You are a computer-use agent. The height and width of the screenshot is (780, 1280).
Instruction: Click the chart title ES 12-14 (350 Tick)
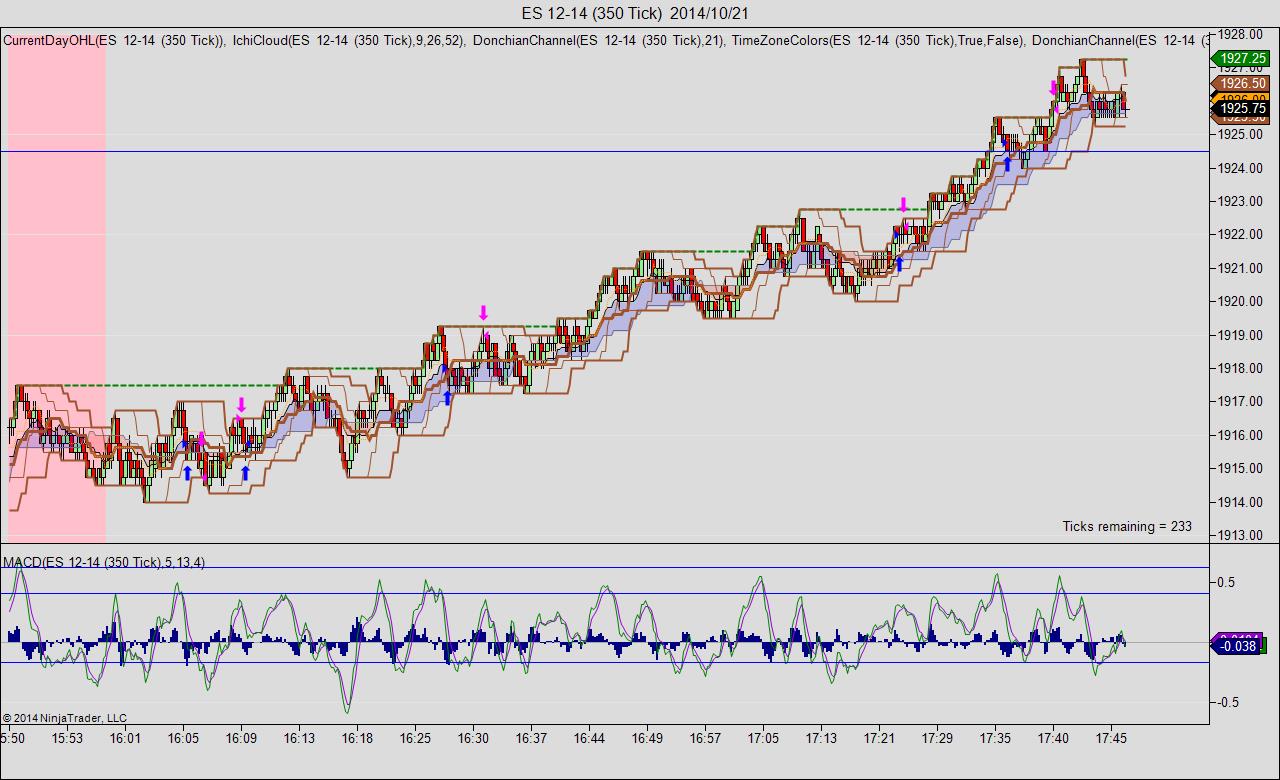pos(592,13)
